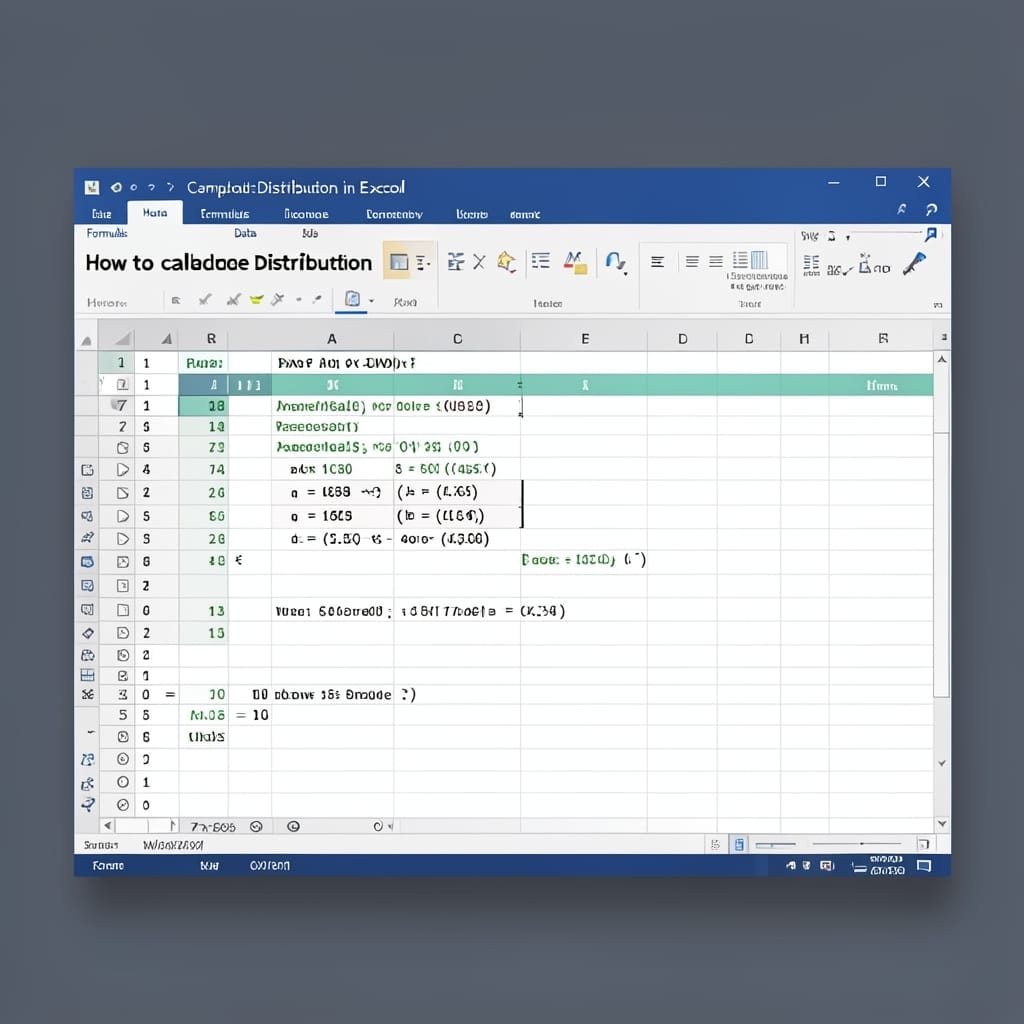
Task: Open the last ribbon tab in the row
Action: 524,214
